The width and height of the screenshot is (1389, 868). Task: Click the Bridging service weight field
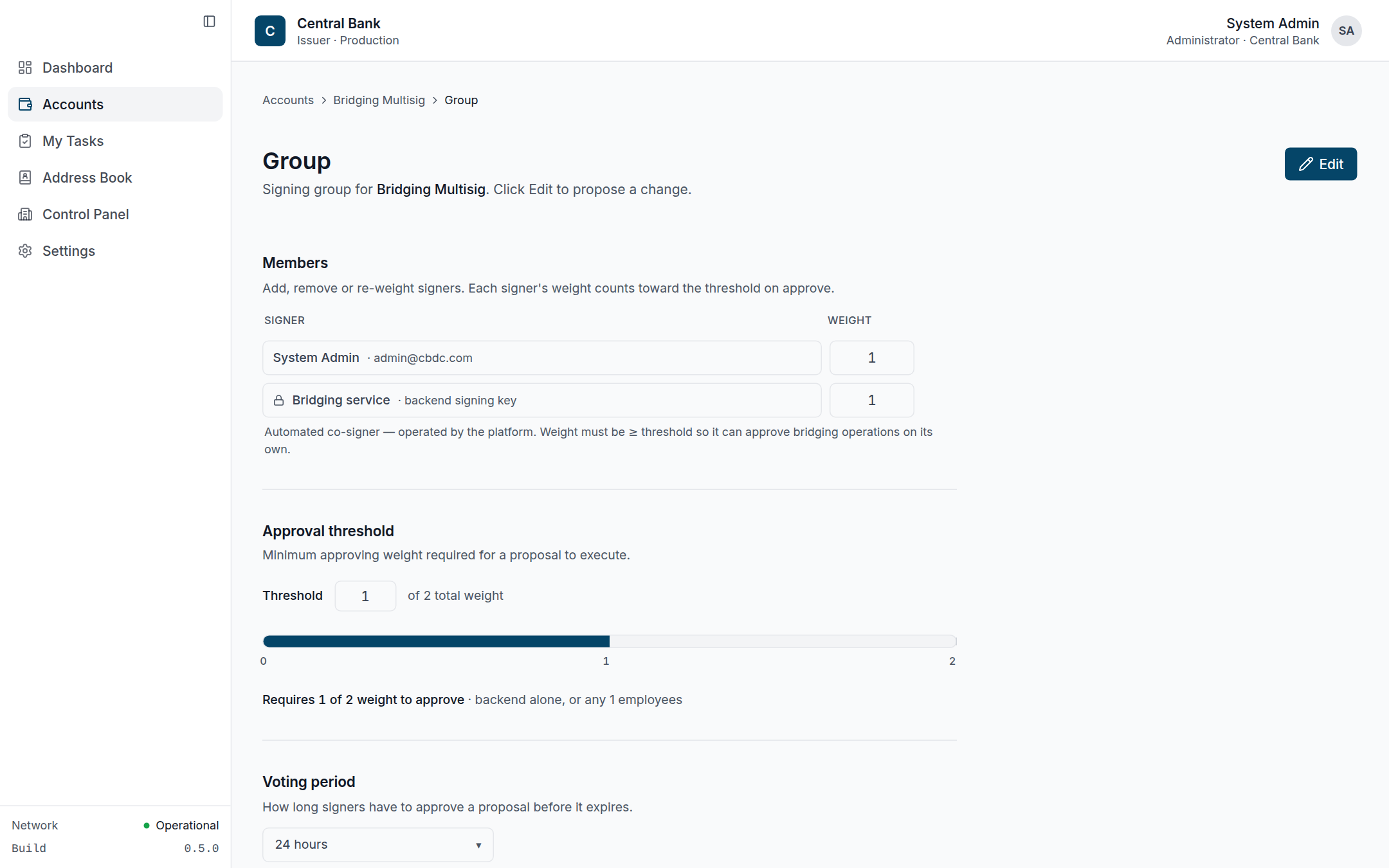click(x=871, y=400)
